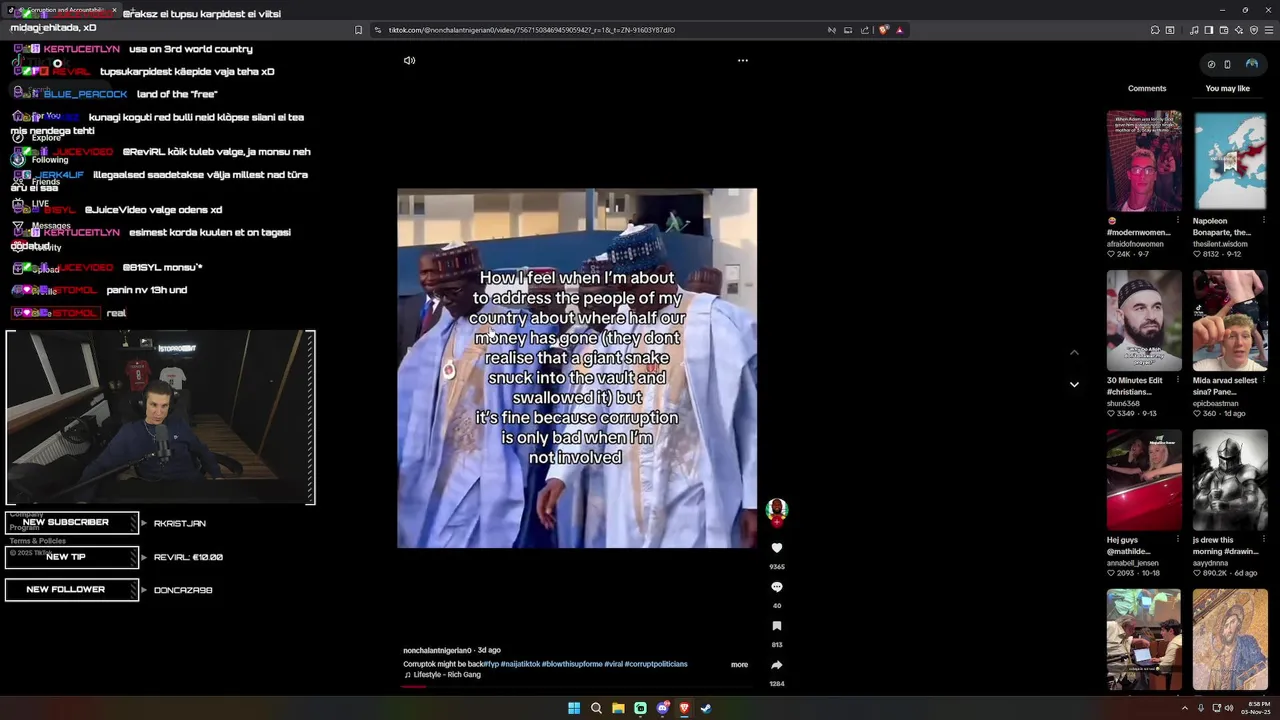Toggle the Brave sidebar panel

tap(1208, 30)
